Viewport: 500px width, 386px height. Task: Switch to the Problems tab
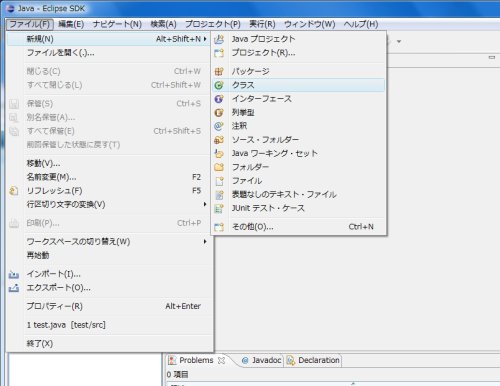tap(196, 360)
